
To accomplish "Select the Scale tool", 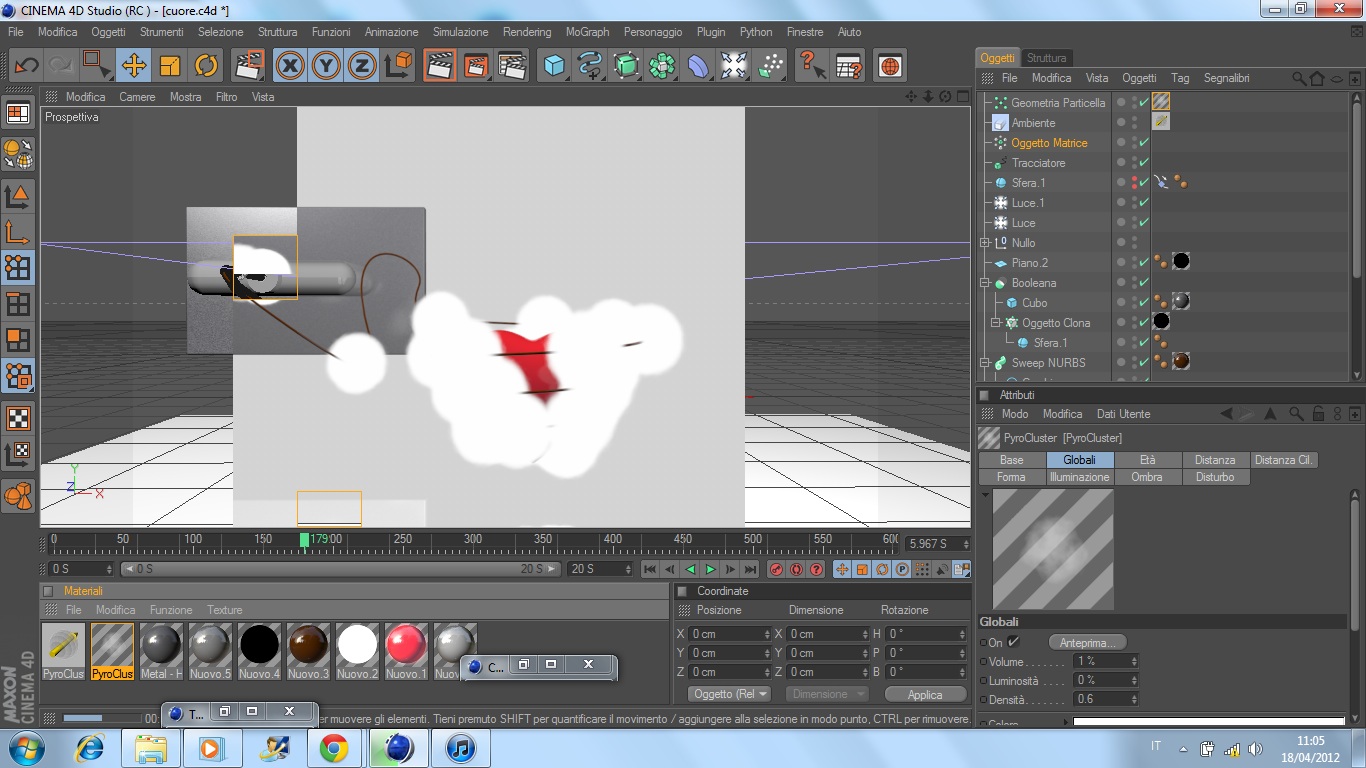I will 170,66.
